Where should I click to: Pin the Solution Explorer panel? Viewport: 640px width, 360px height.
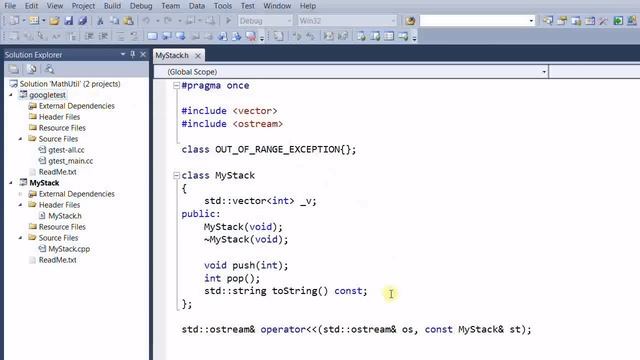tap(133, 54)
